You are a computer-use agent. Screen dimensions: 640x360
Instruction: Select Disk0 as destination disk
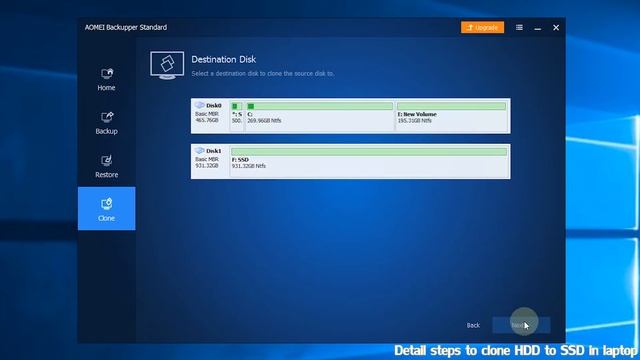click(350, 116)
